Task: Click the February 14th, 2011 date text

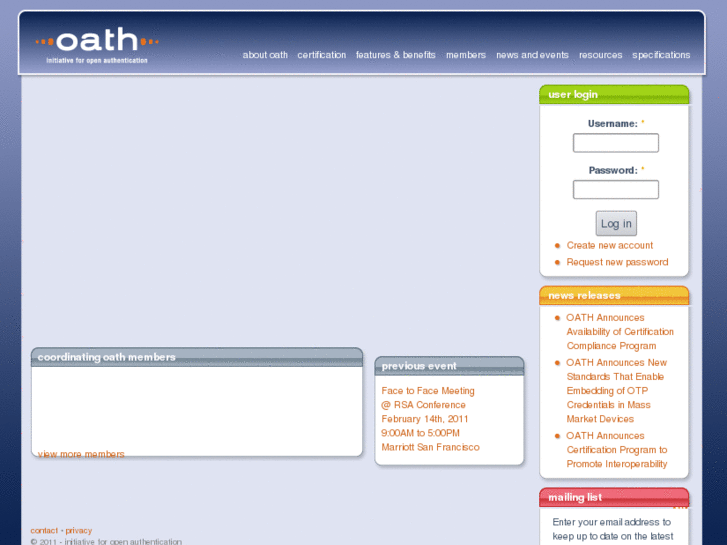Action: (425, 419)
